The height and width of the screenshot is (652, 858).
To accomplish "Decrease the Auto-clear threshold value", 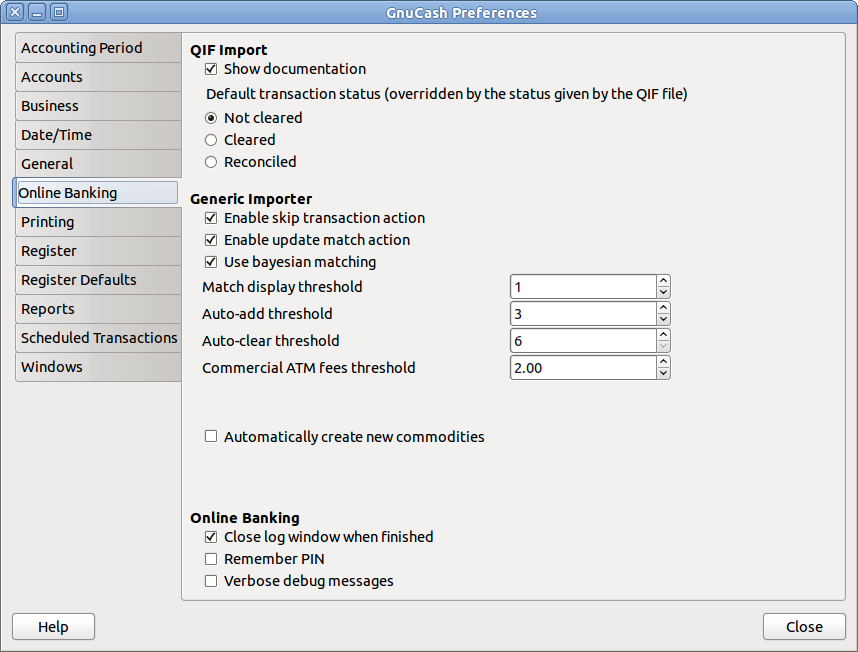I will tap(663, 347).
